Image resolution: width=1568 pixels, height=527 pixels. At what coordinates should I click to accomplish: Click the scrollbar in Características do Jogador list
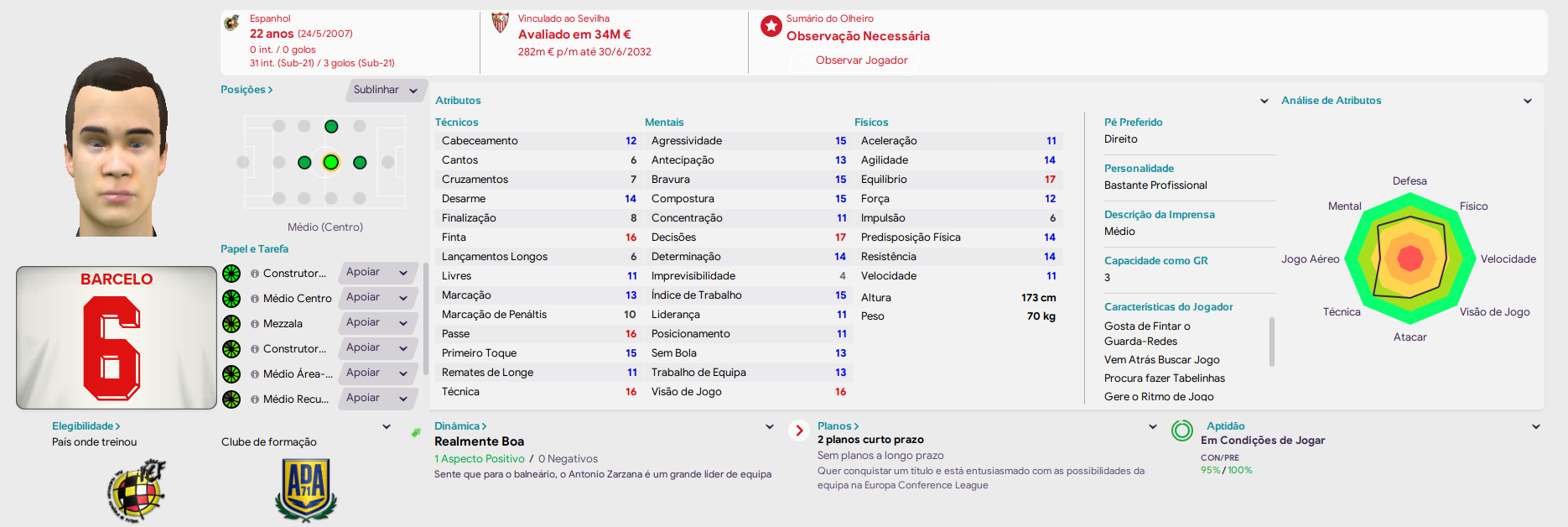[x=1272, y=342]
